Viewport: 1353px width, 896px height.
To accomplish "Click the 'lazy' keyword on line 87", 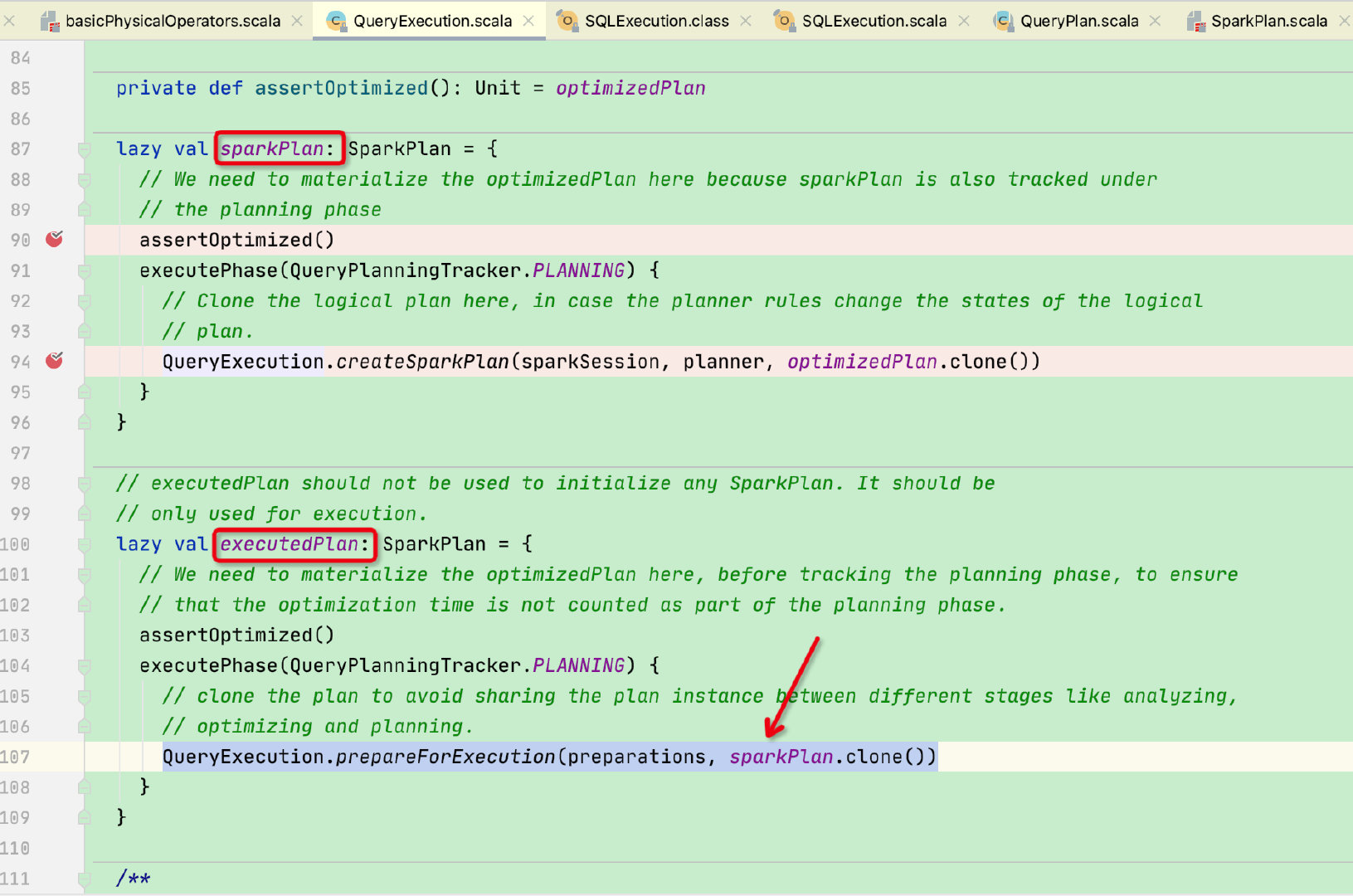I will (x=139, y=149).
